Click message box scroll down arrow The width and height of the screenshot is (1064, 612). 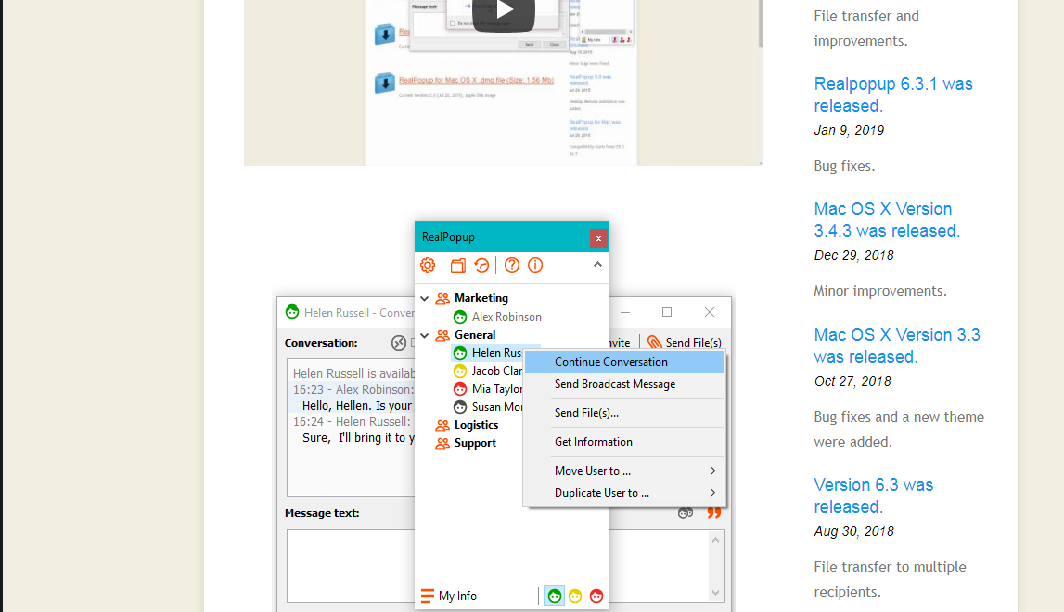point(715,593)
